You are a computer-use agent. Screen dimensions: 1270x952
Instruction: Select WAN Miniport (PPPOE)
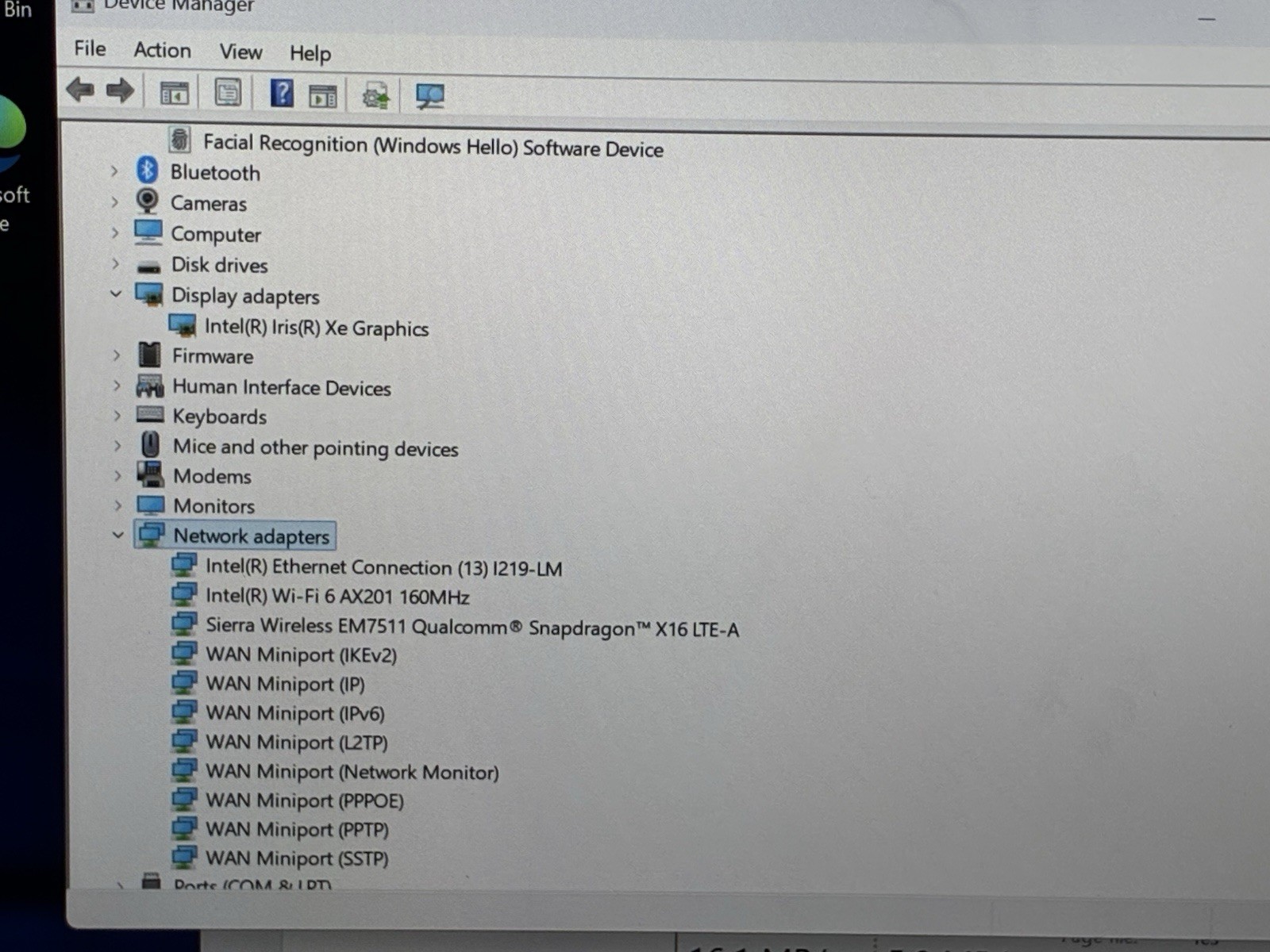pyautogui.click(x=305, y=800)
